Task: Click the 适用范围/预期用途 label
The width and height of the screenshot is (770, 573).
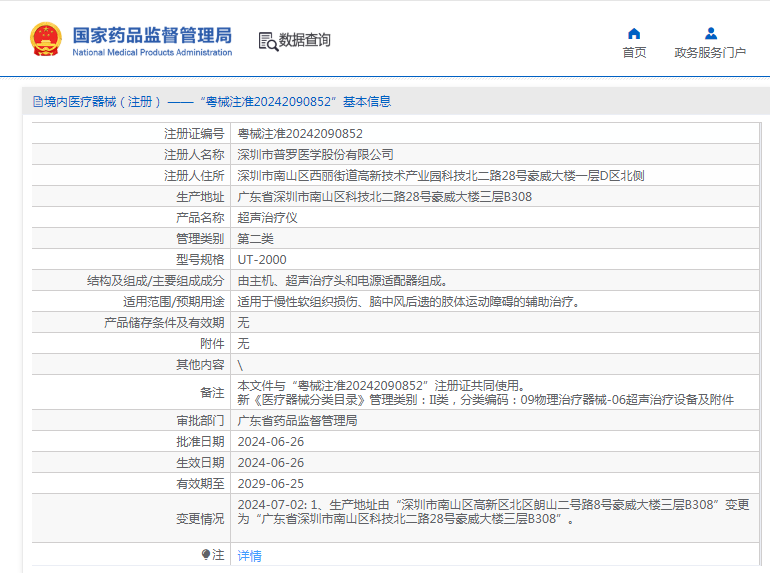Action: click(173, 301)
